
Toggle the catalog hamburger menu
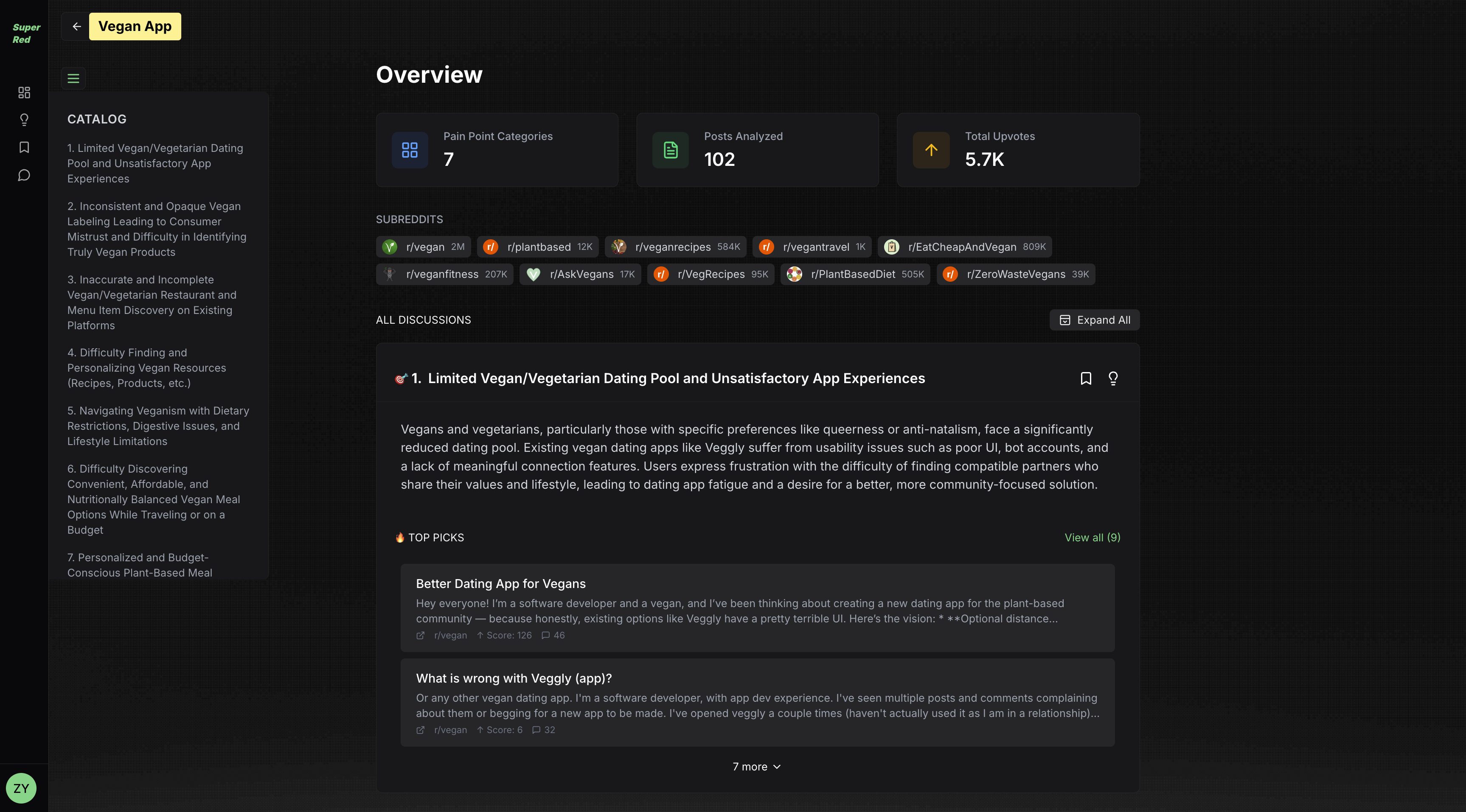(x=73, y=78)
